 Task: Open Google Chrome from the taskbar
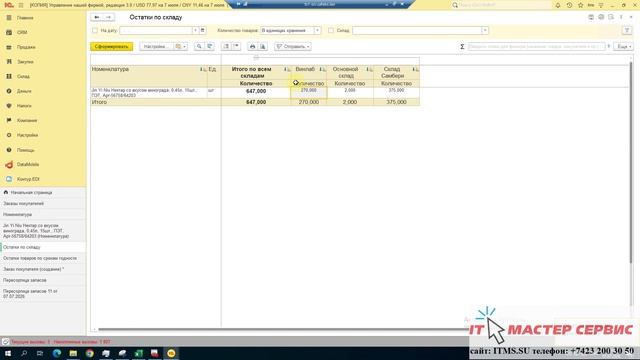coord(89,353)
